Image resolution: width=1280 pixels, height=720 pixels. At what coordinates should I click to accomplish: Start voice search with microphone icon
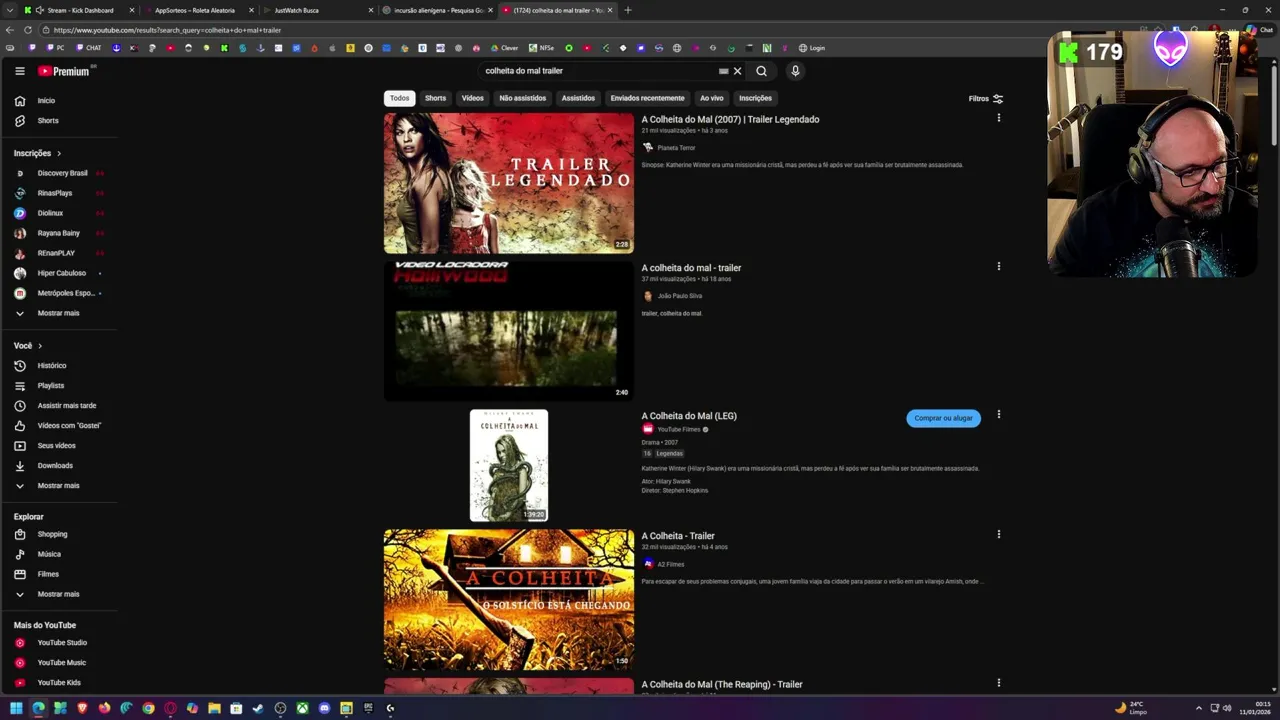(795, 71)
